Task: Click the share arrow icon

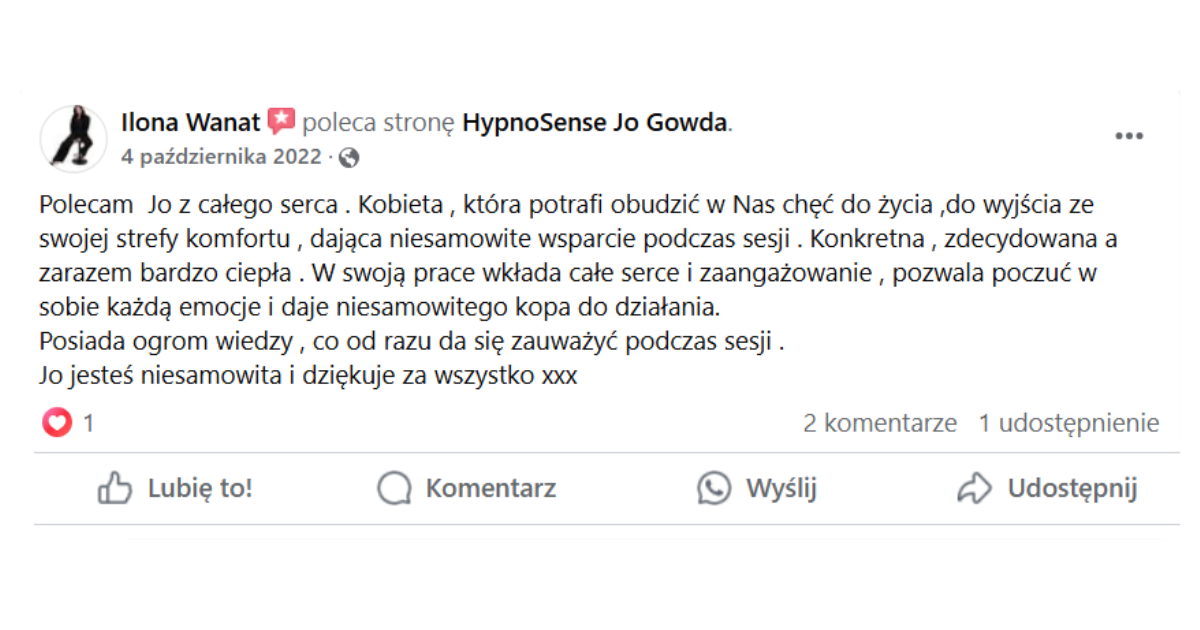Action: click(x=974, y=489)
